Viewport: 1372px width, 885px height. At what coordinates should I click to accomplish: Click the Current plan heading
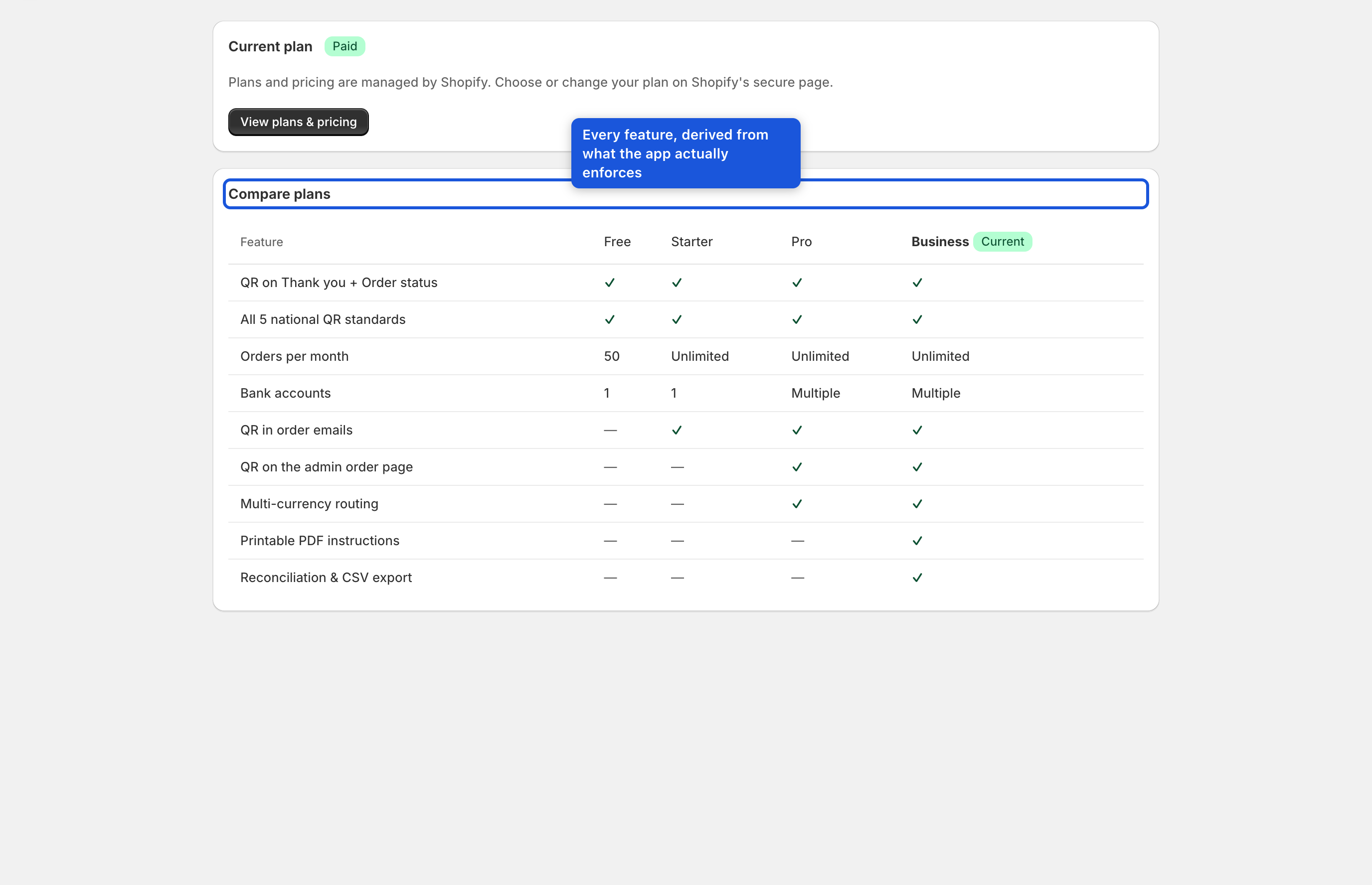270,46
